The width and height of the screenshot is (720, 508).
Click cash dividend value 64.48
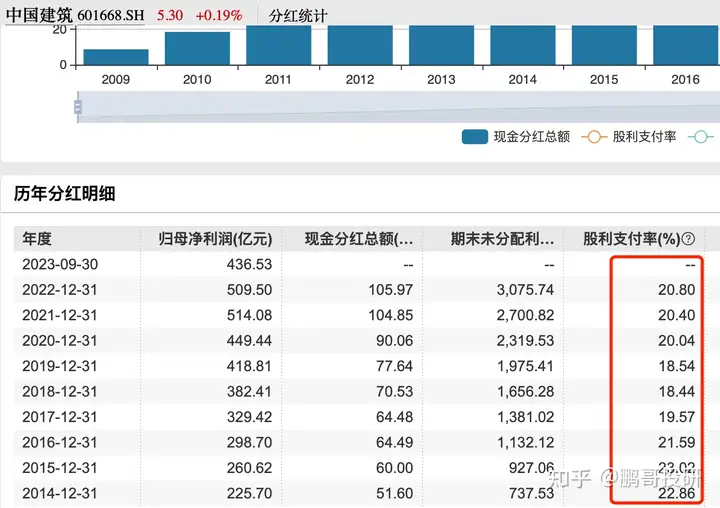(x=394, y=417)
